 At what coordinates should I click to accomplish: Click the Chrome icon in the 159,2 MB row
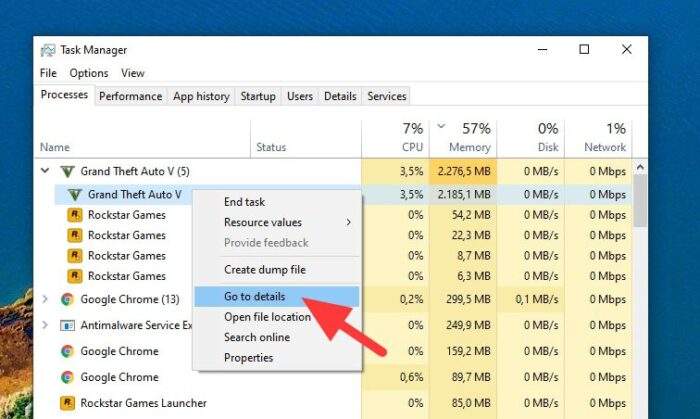tap(67, 351)
